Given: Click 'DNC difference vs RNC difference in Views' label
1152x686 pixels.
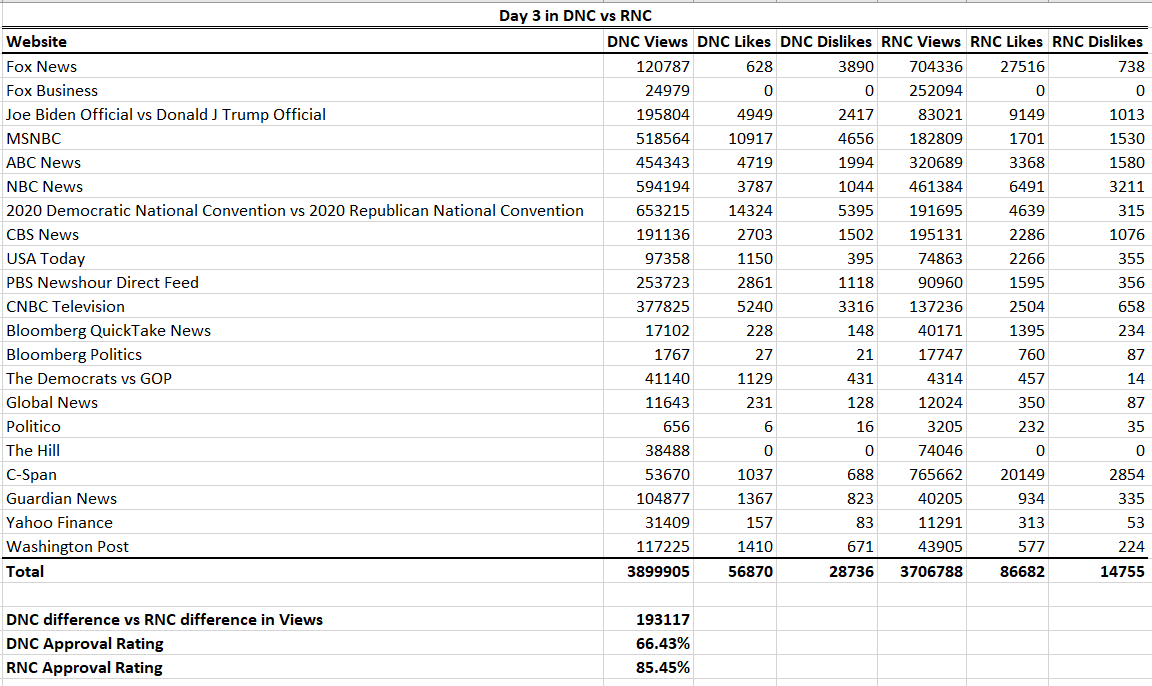Looking at the screenshot, I should click(x=303, y=619).
